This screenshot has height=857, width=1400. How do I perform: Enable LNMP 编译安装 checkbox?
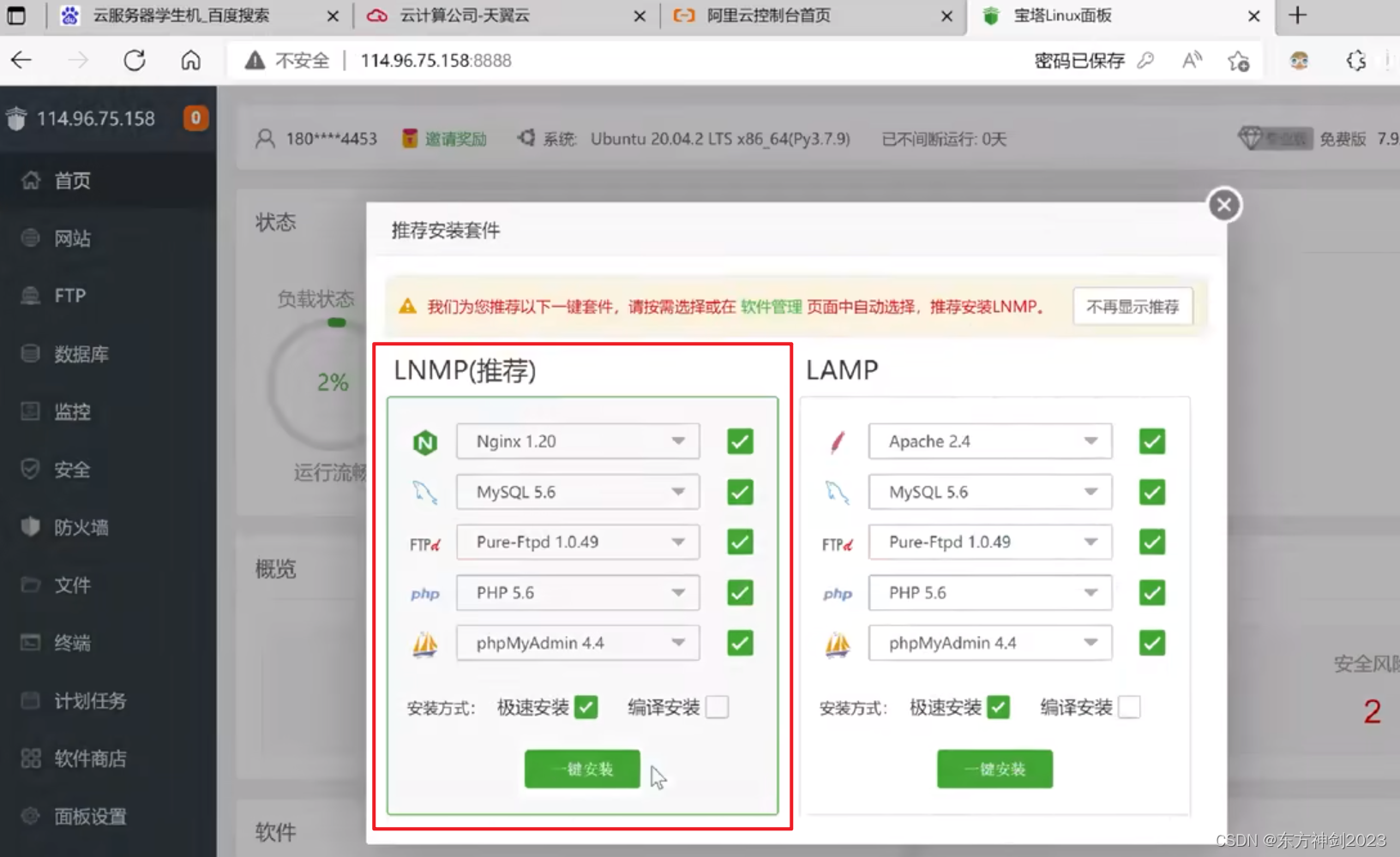717,707
